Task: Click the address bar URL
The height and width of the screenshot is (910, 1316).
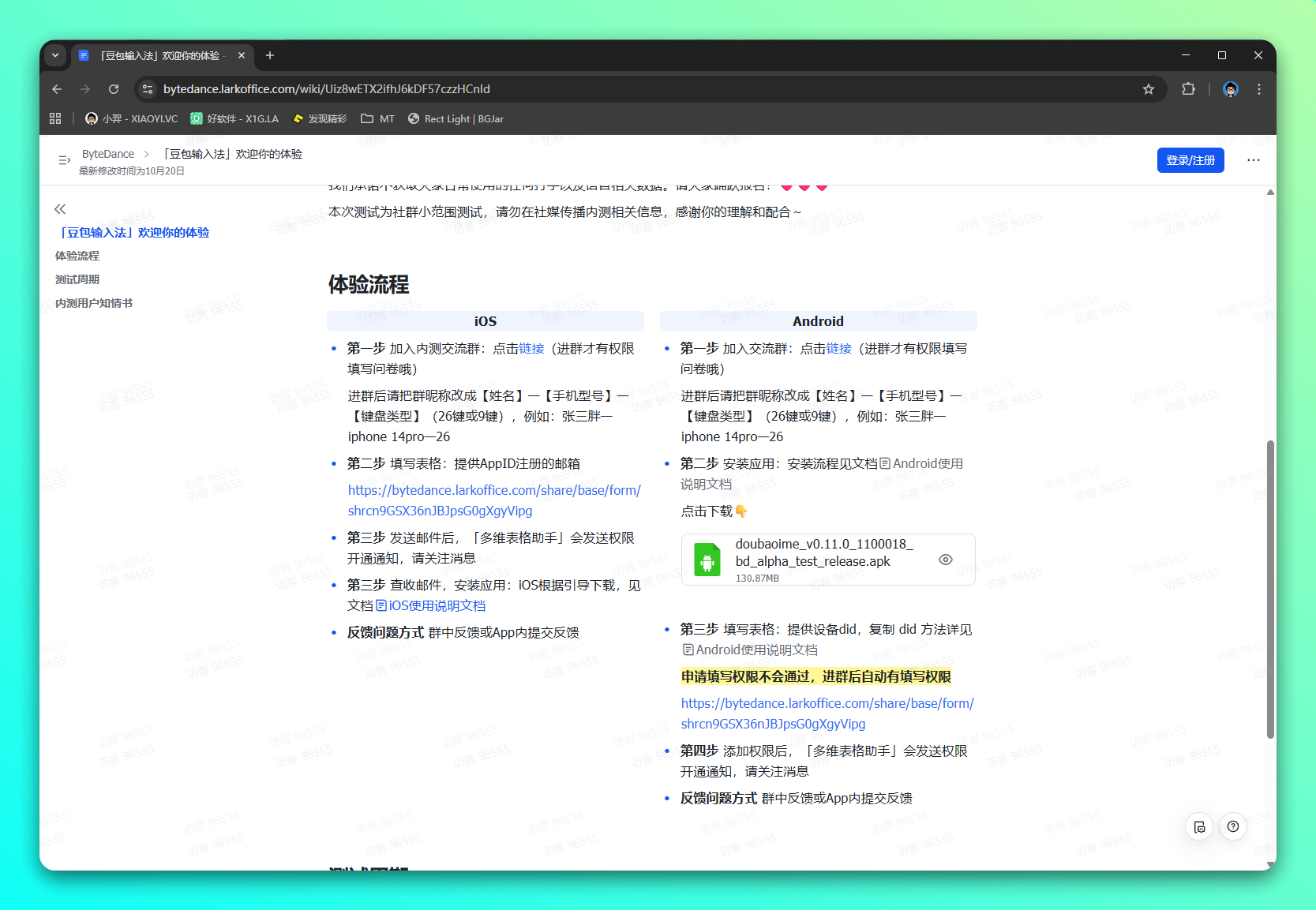Action: click(x=327, y=89)
